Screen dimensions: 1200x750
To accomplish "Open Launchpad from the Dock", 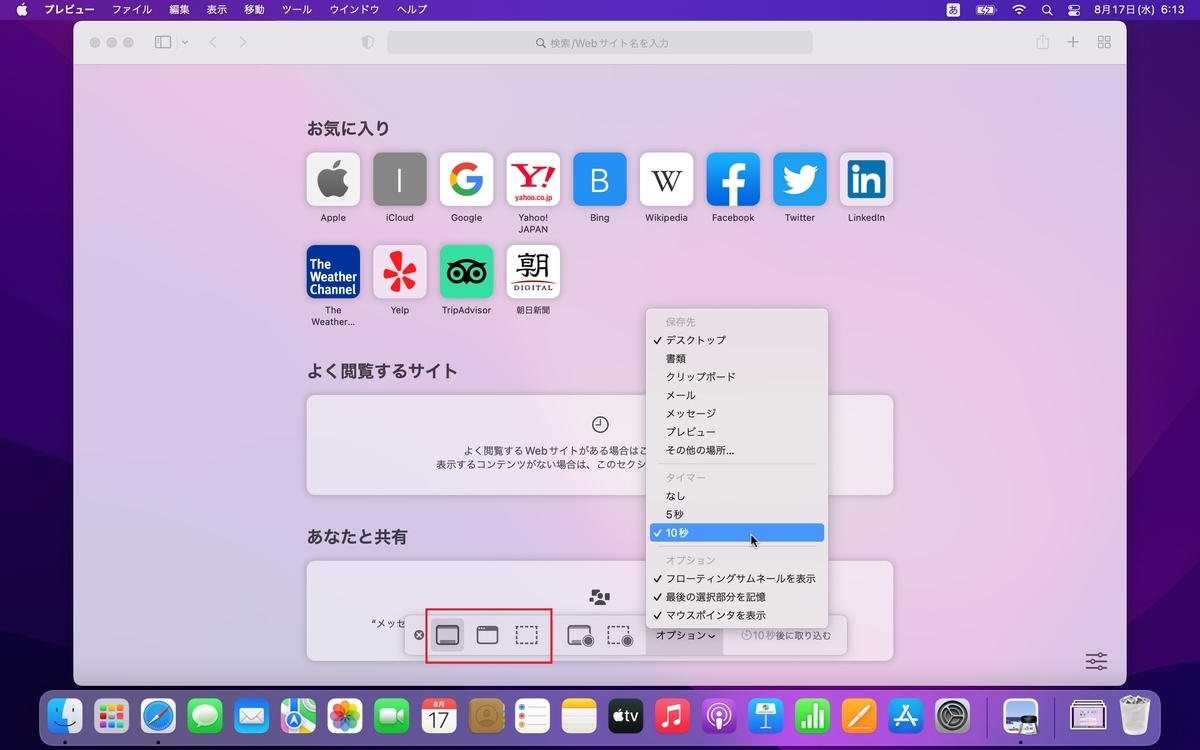I will [112, 716].
